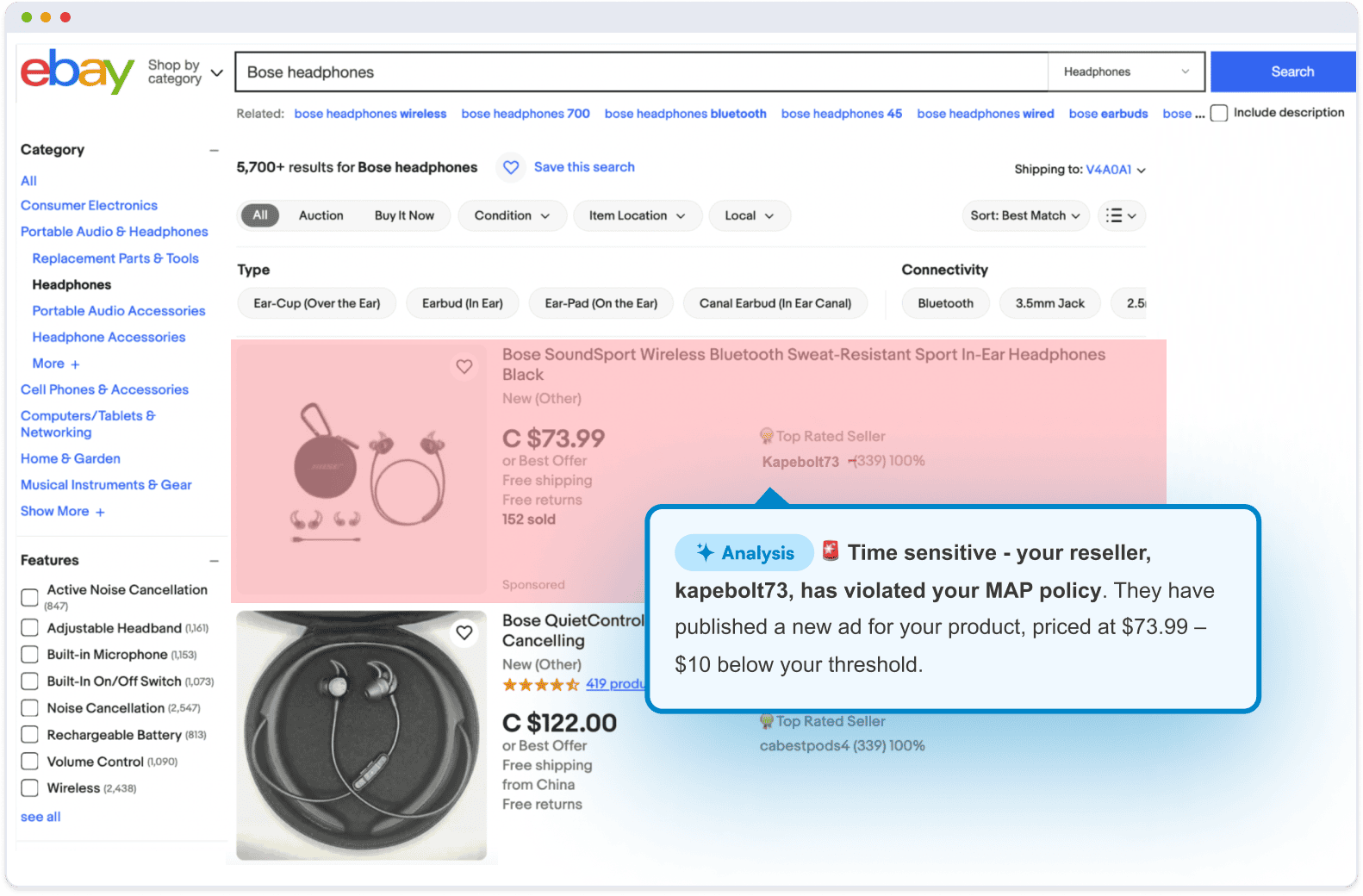
Task: Open the Shop by category dropdown
Action: click(x=185, y=72)
